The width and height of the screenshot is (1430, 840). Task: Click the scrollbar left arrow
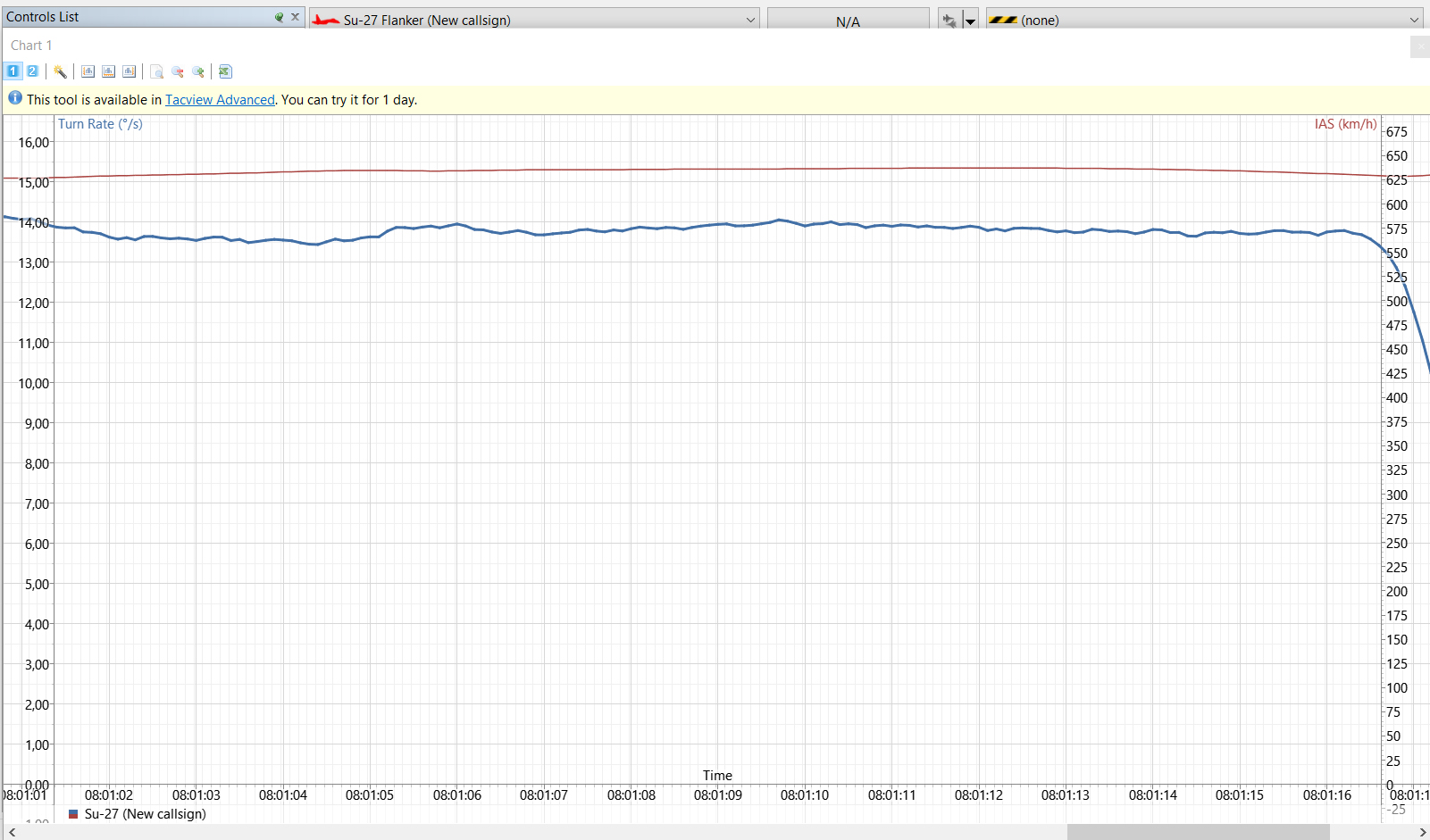click(12, 832)
